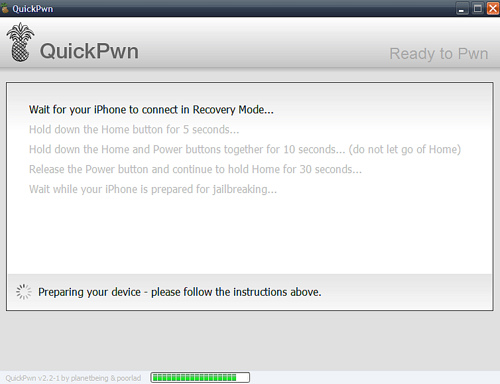Click the "Preparing your device" status message
This screenshot has width=500, height=384.
pos(180,292)
